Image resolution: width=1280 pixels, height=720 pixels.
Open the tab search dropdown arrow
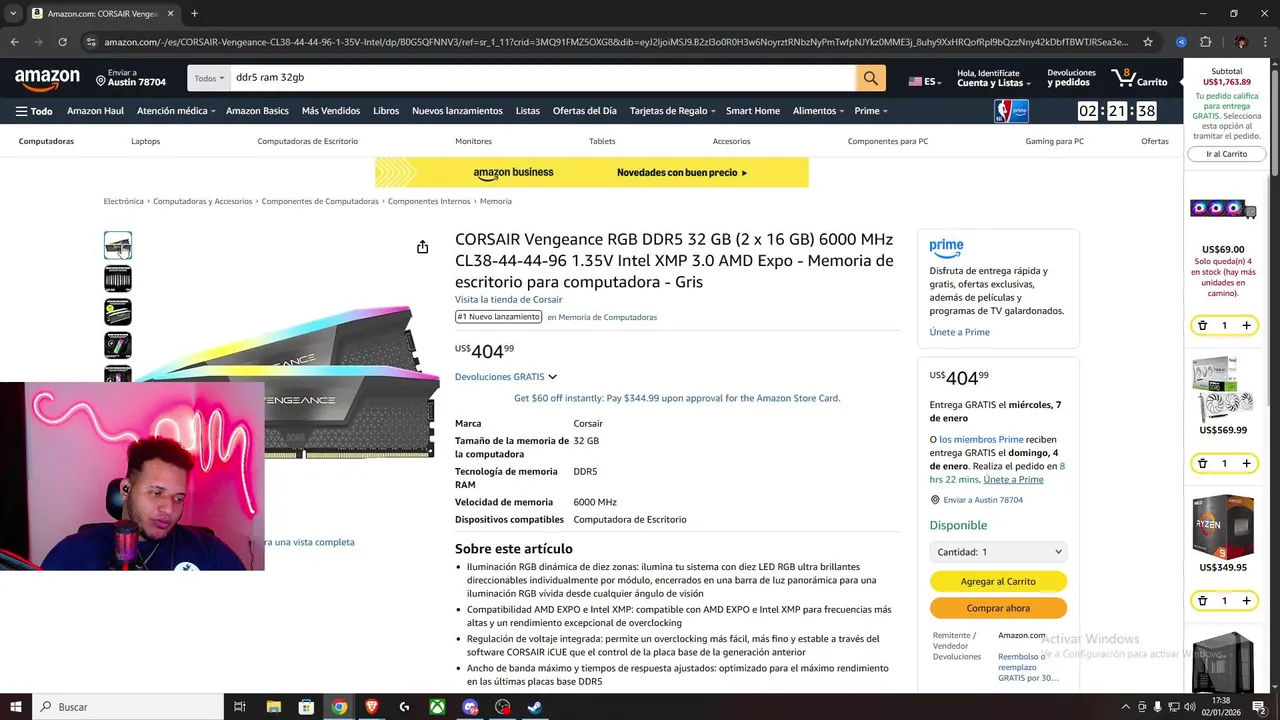tap(12, 13)
